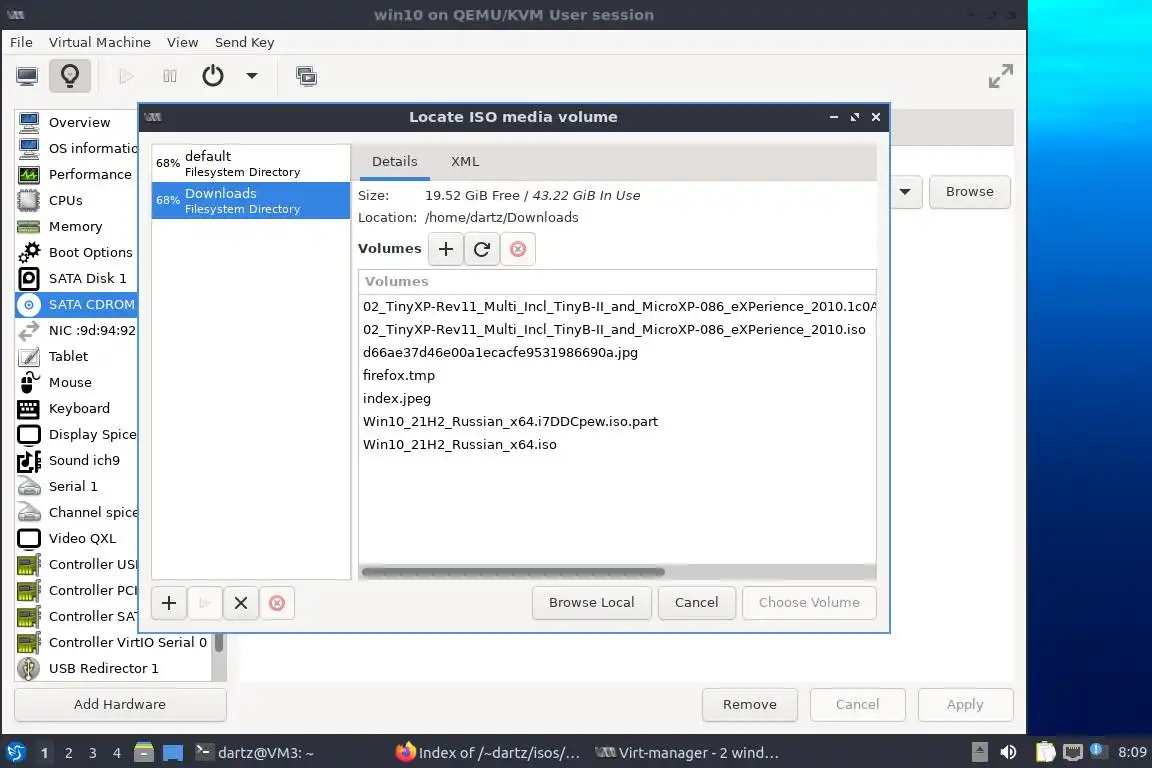
Task: Select d66ae37d46e00a1ecacfe9531986690a.jpg volume
Action: click(617, 353)
